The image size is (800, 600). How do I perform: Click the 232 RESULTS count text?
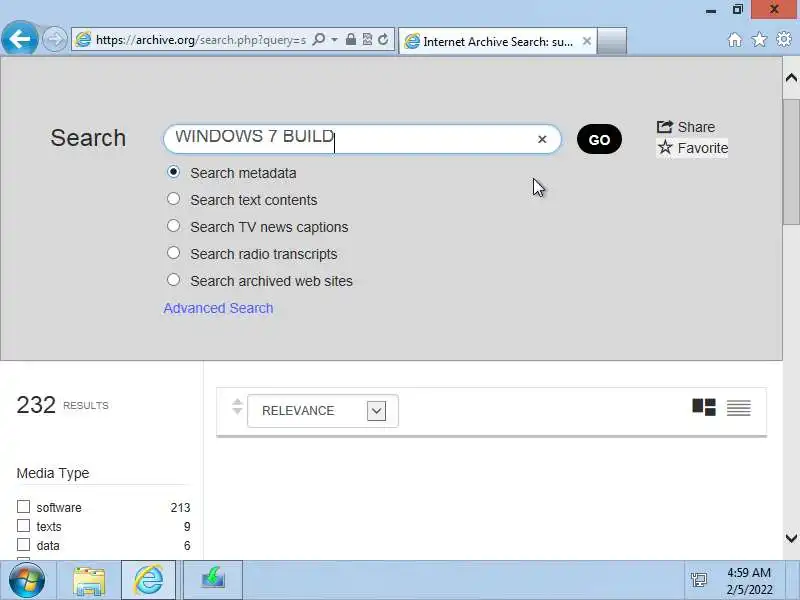pyautogui.click(x=63, y=405)
